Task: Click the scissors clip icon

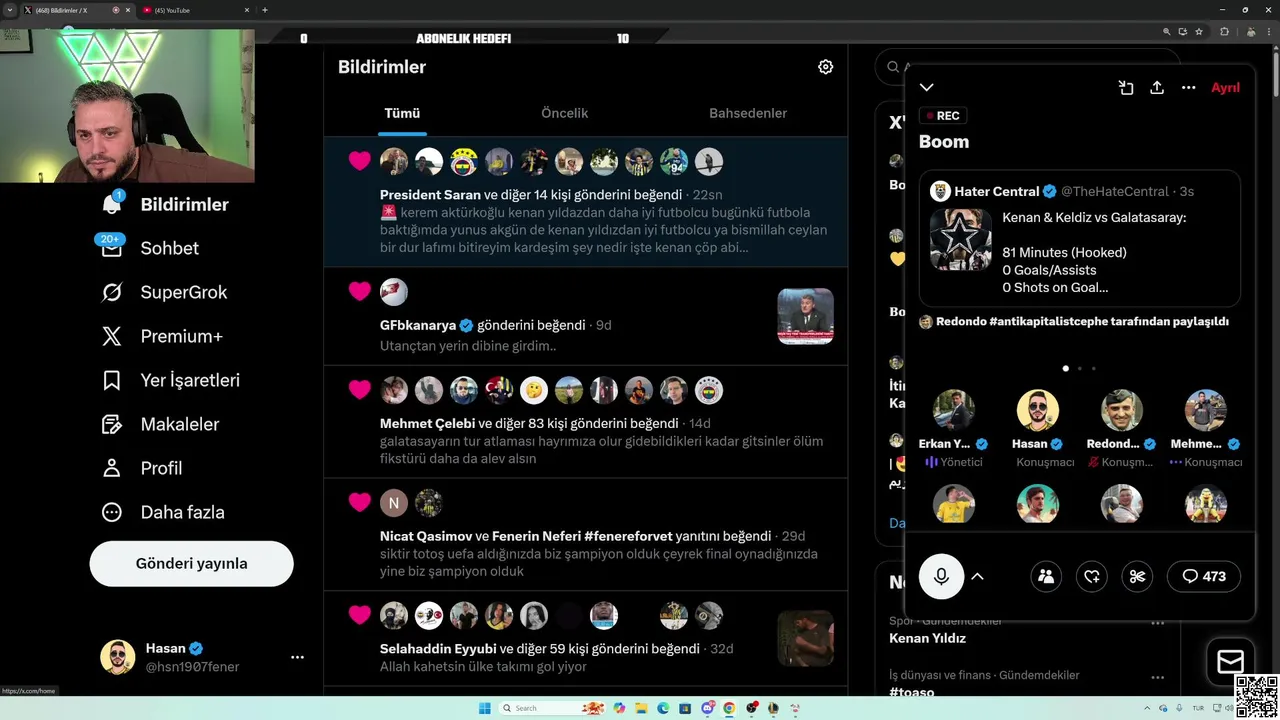Action: coord(1137,576)
